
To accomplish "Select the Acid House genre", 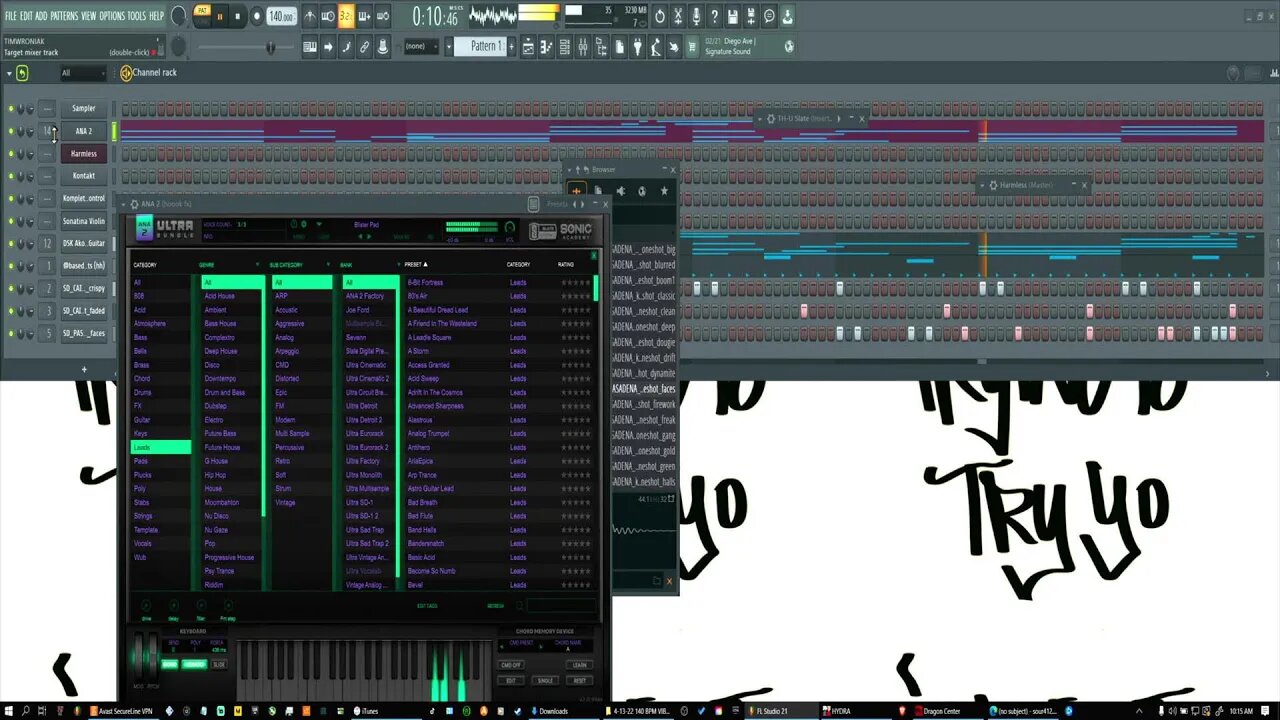I will (x=219, y=296).
